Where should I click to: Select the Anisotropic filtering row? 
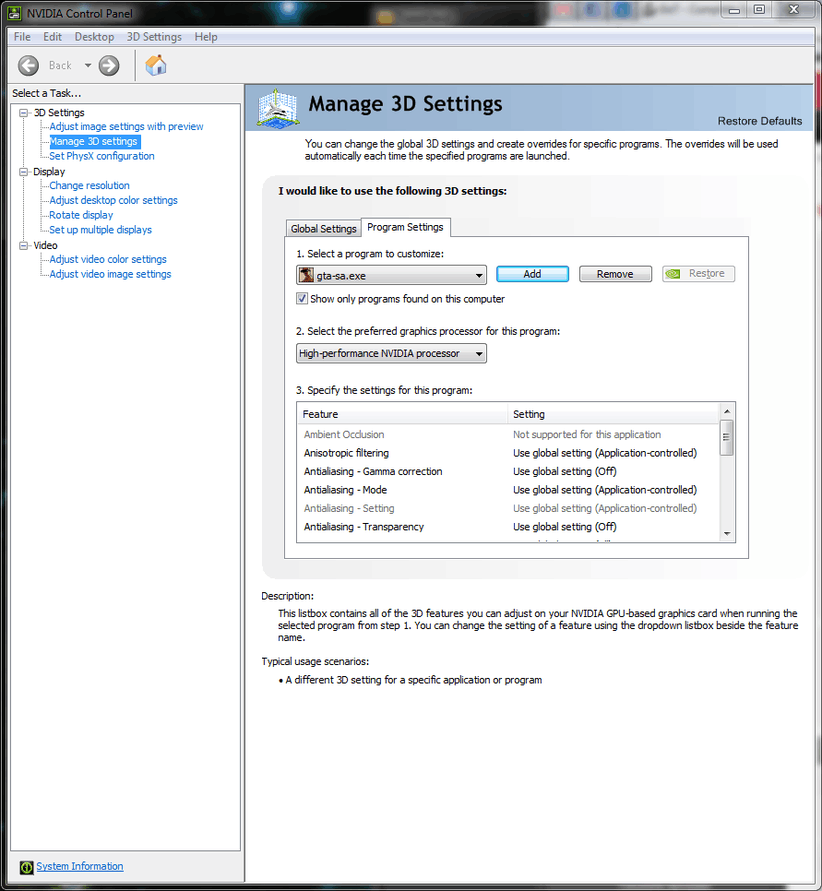tap(508, 453)
